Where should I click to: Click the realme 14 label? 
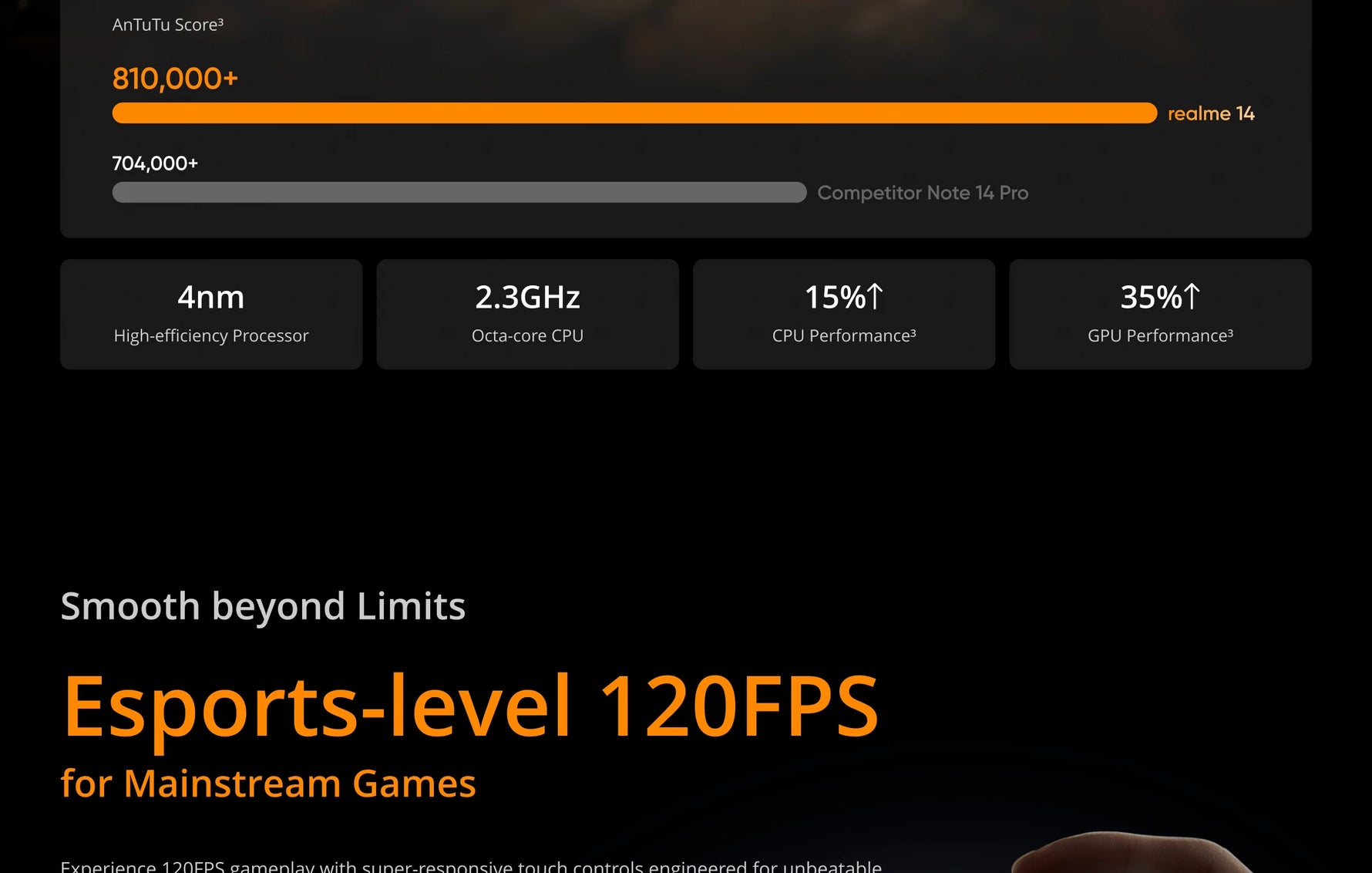1211,113
